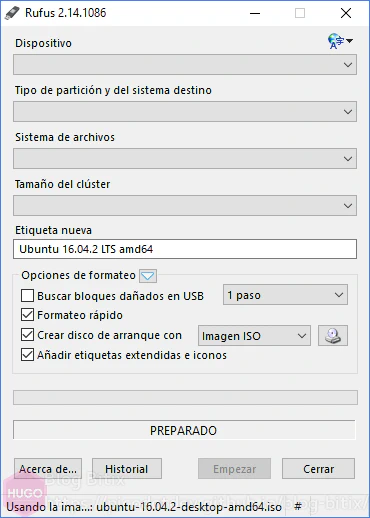
Task: Click the empty progress bar
Action: (185, 398)
